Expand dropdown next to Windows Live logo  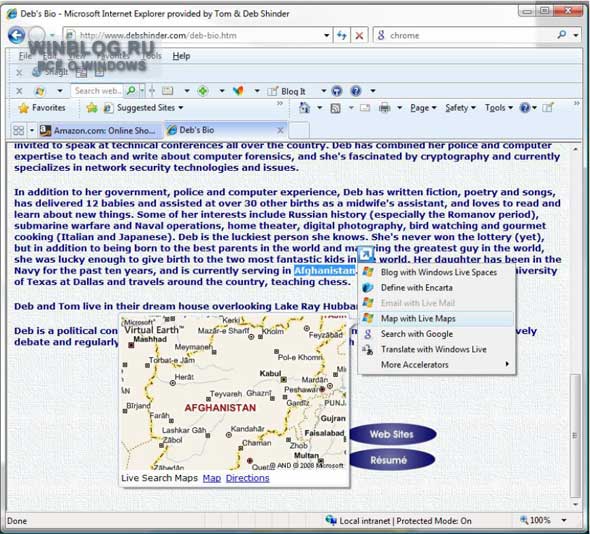[60, 91]
